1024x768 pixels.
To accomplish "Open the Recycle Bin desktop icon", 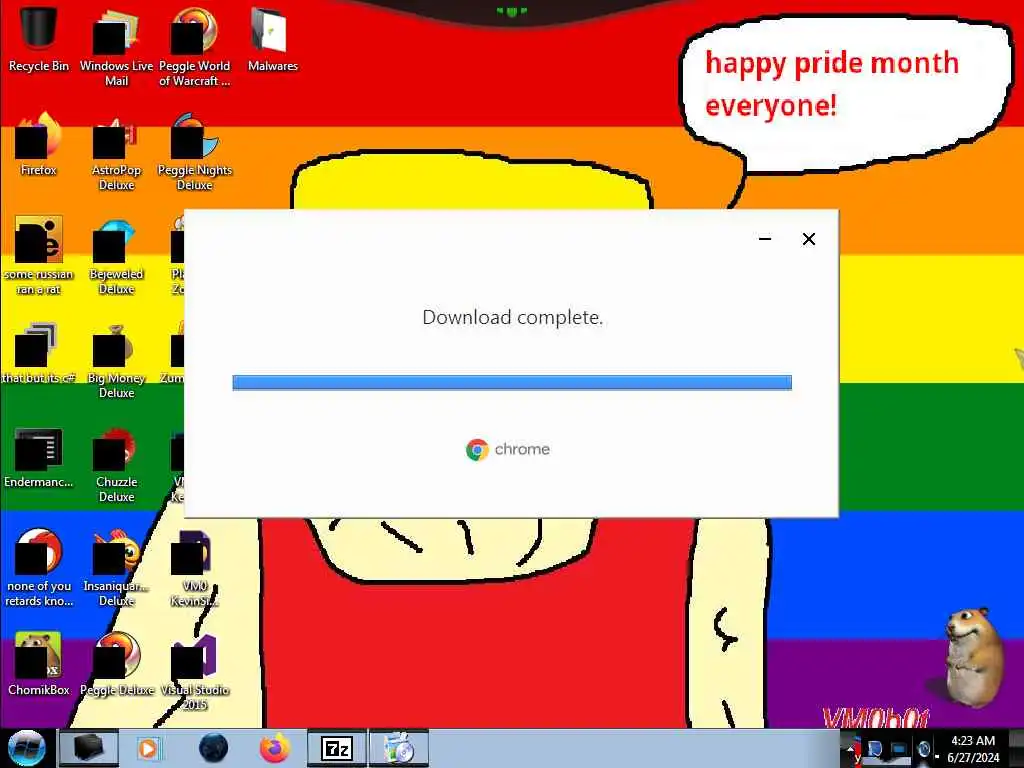I will (39, 39).
